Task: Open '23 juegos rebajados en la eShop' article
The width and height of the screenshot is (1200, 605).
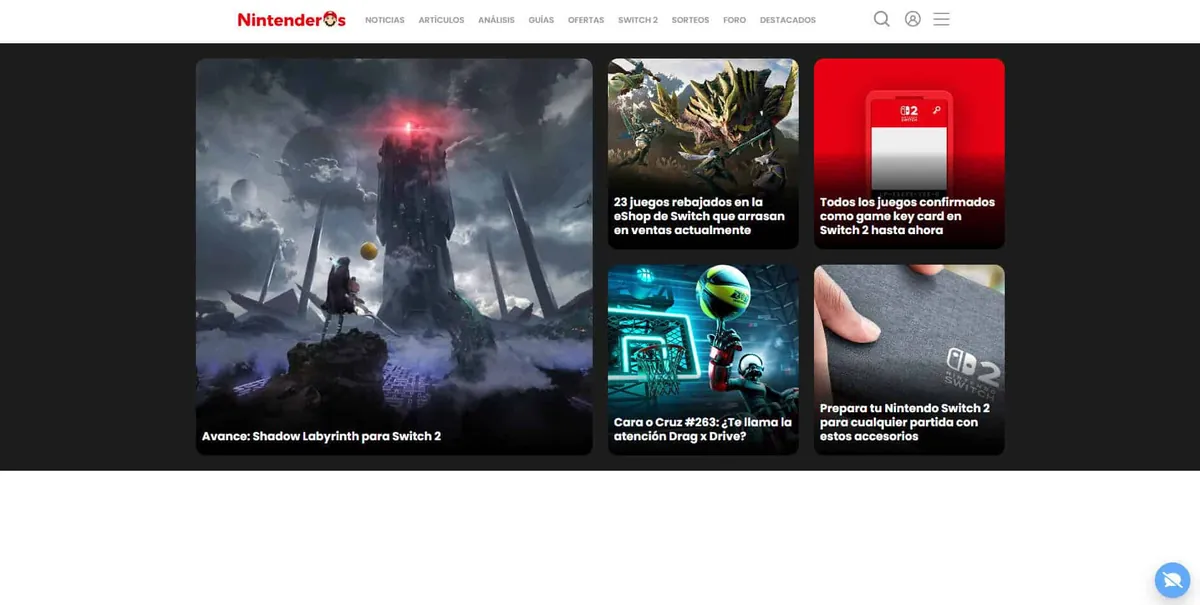Action: (699, 216)
